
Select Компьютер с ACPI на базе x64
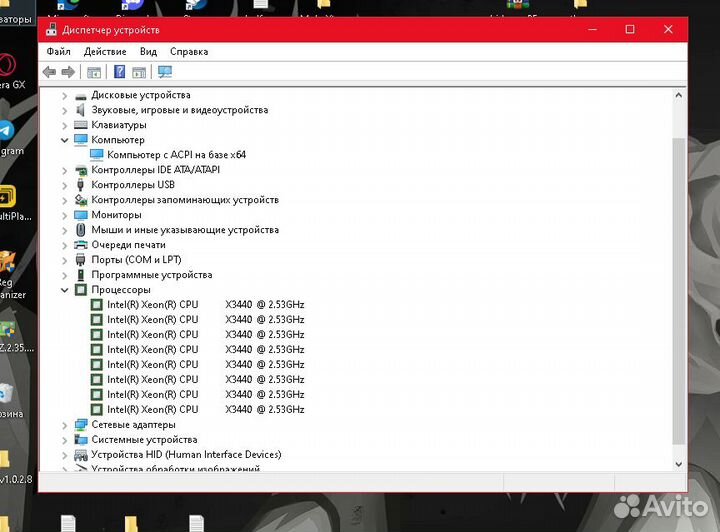click(x=176, y=155)
